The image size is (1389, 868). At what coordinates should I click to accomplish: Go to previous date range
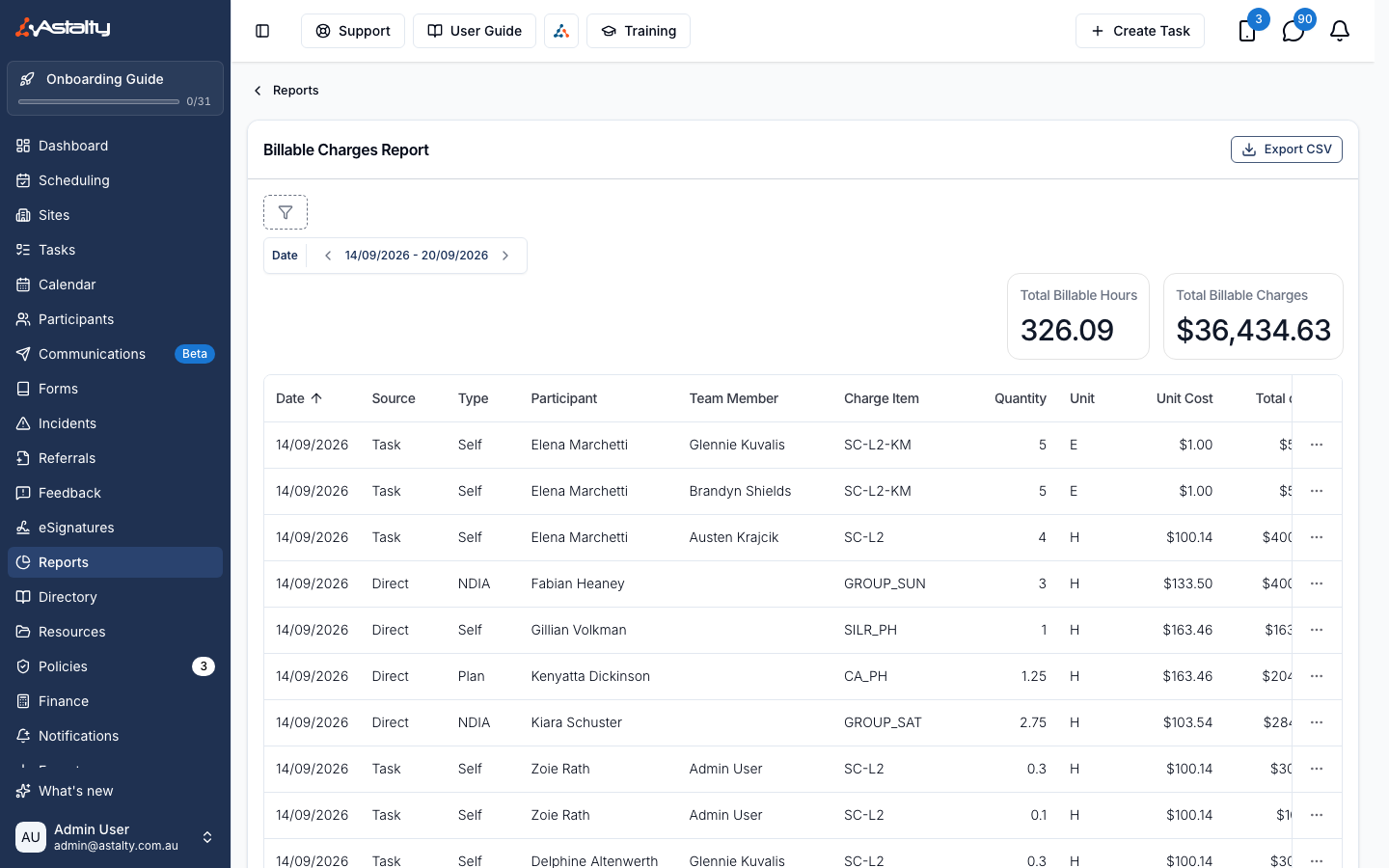click(328, 256)
